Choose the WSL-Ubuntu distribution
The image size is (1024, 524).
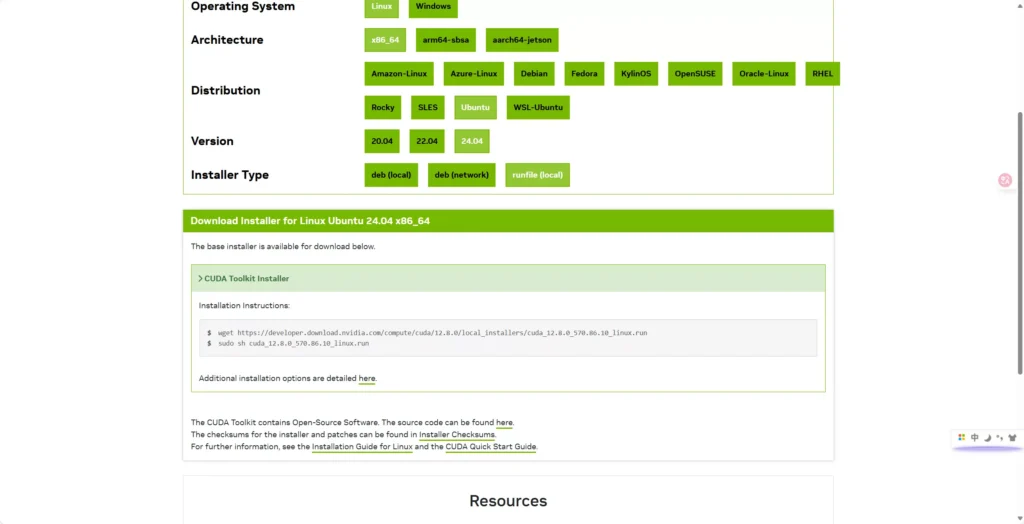(x=538, y=107)
